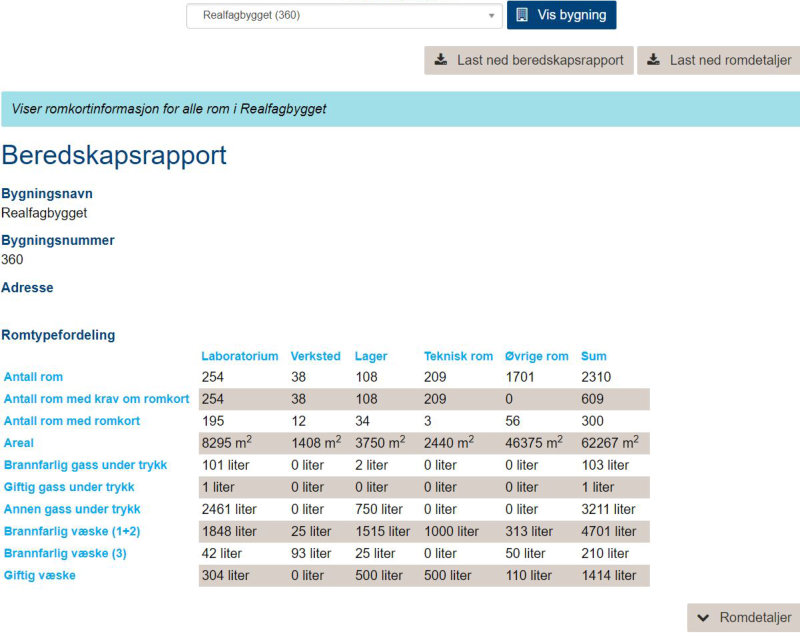Click the blue romkortinformasjon info banner
Viewport: 800px width, 637px height.
[401, 109]
